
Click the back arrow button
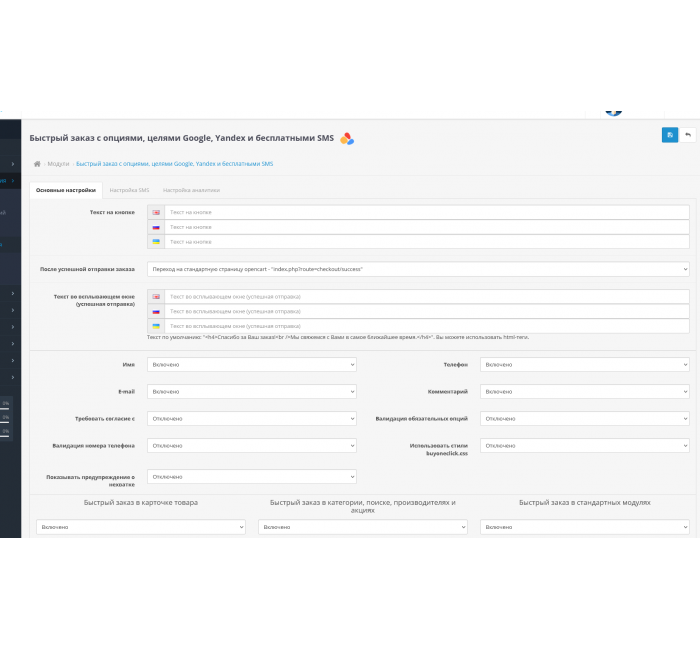click(x=688, y=135)
